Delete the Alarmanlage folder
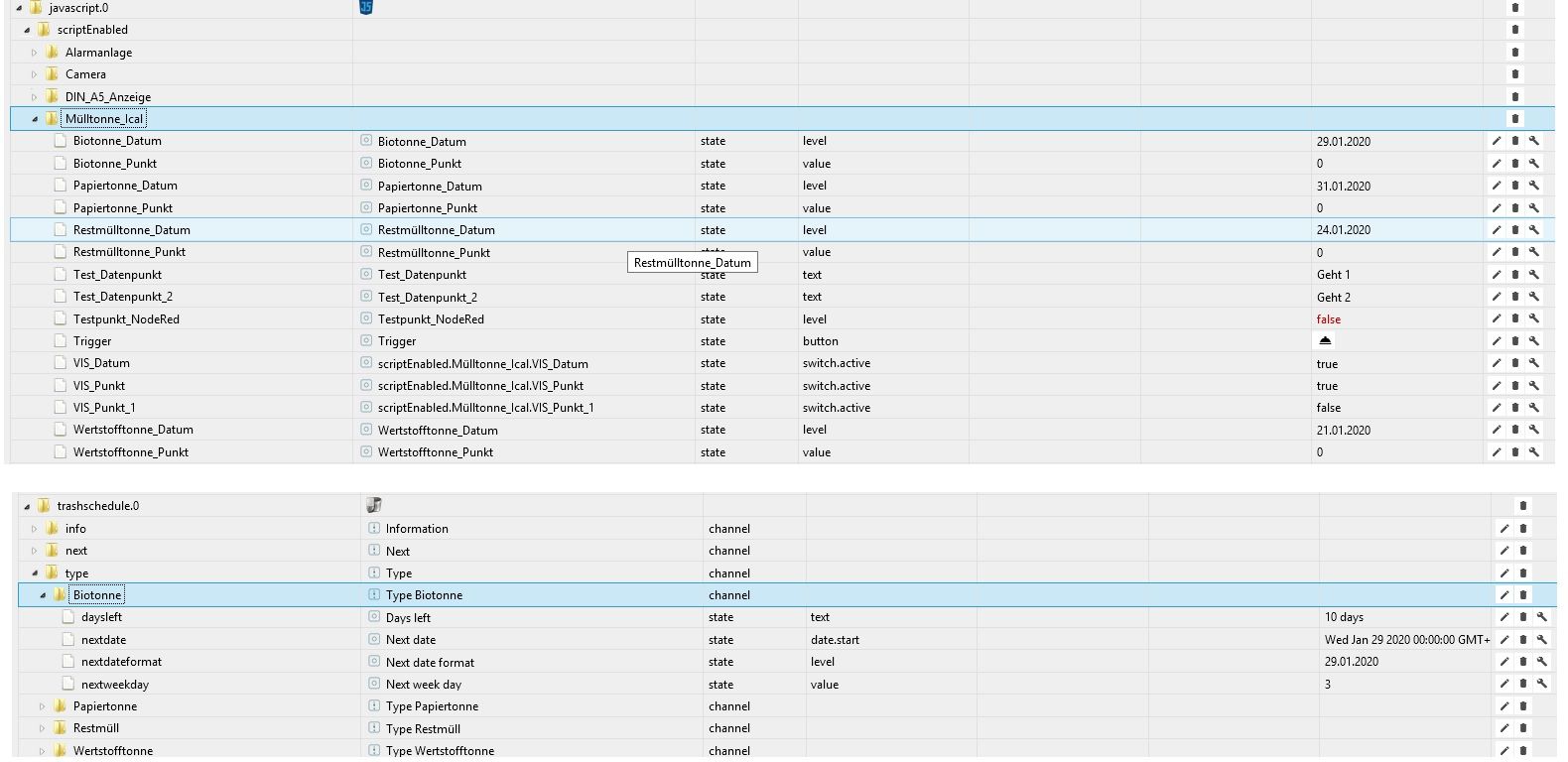The image size is (1568, 762). click(x=1515, y=52)
